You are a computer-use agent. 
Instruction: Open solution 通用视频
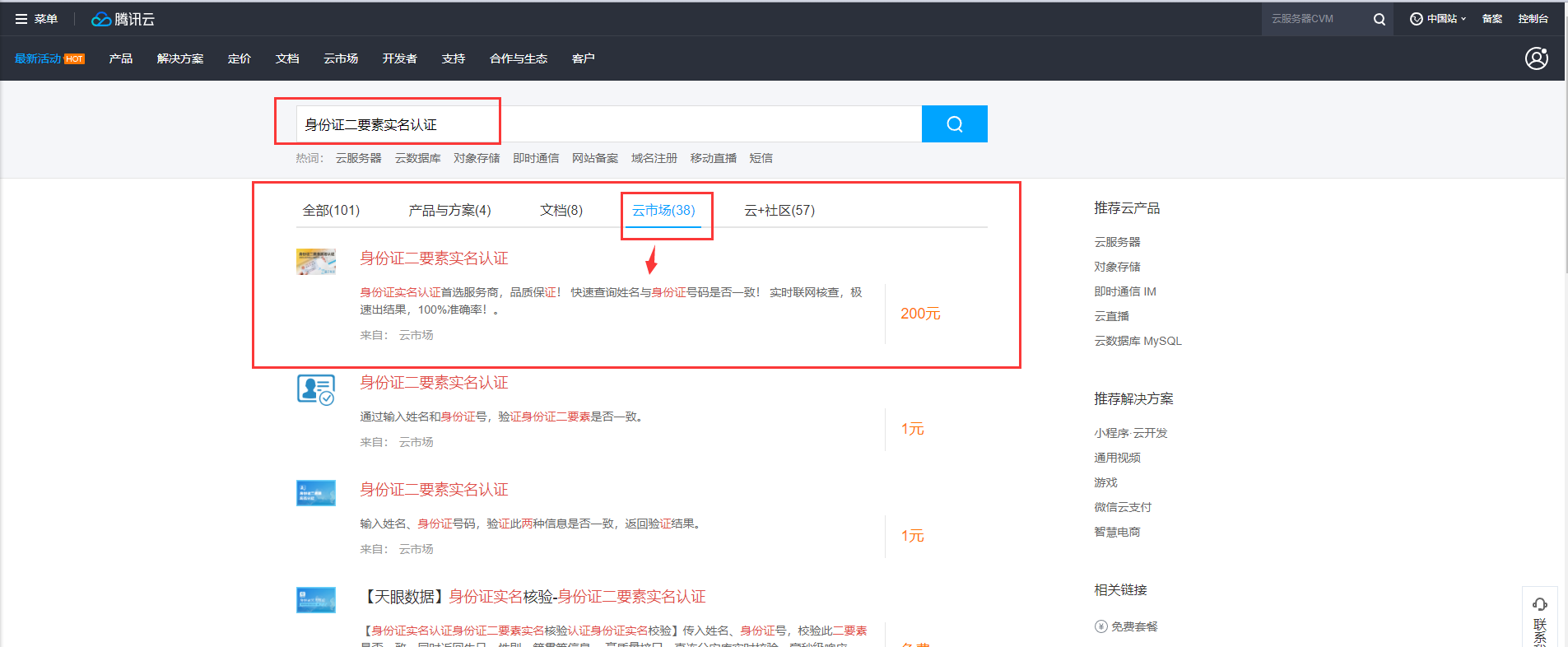[x=1117, y=458]
